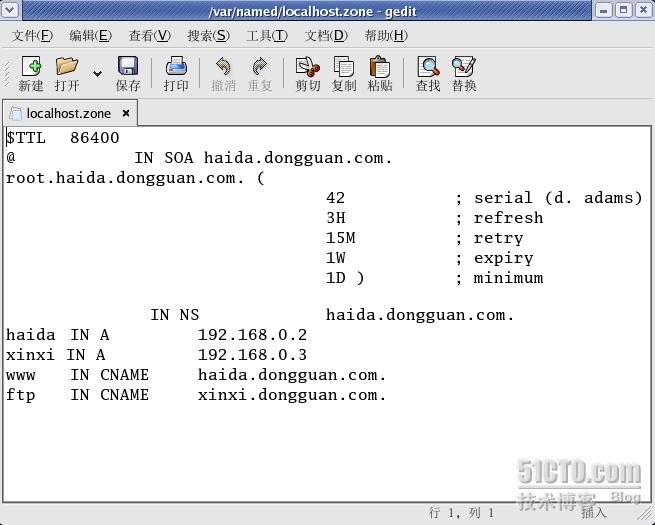The height and width of the screenshot is (525, 655).
Task: Open the 工具(T) menu
Action: [267, 36]
